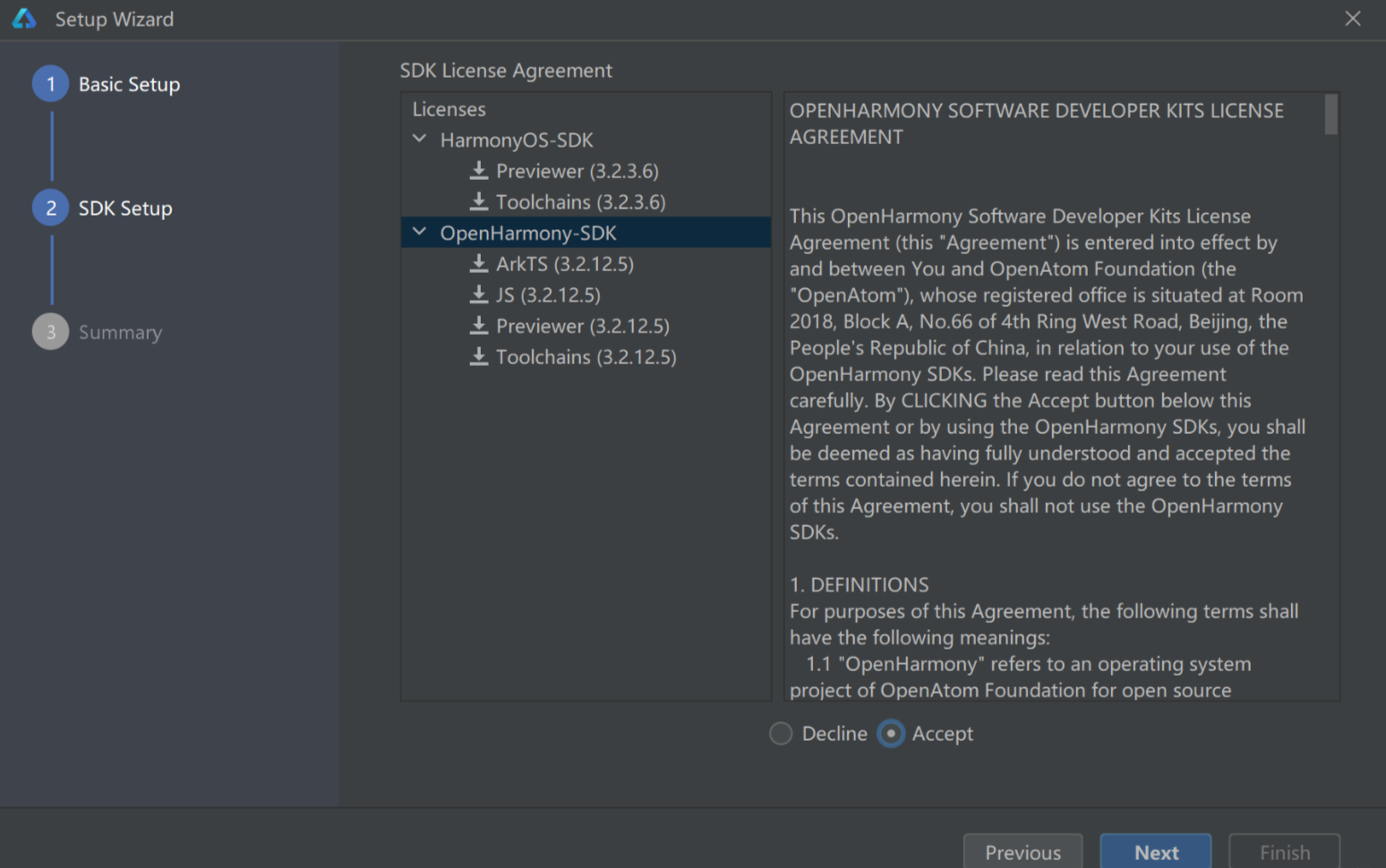Screen dimensions: 1386x868
Task: Click the DevEco Studio logo in title bar
Action: point(24,19)
